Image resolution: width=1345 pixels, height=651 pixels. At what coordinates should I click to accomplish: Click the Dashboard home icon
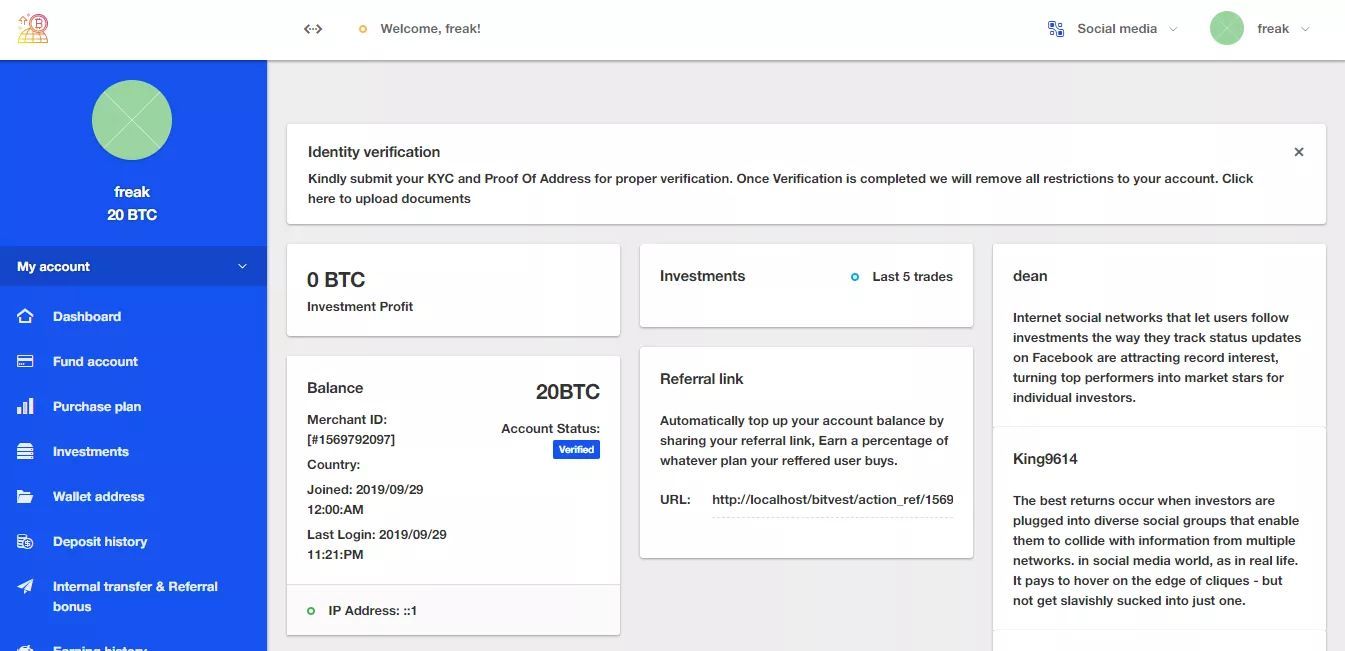pyautogui.click(x=26, y=316)
